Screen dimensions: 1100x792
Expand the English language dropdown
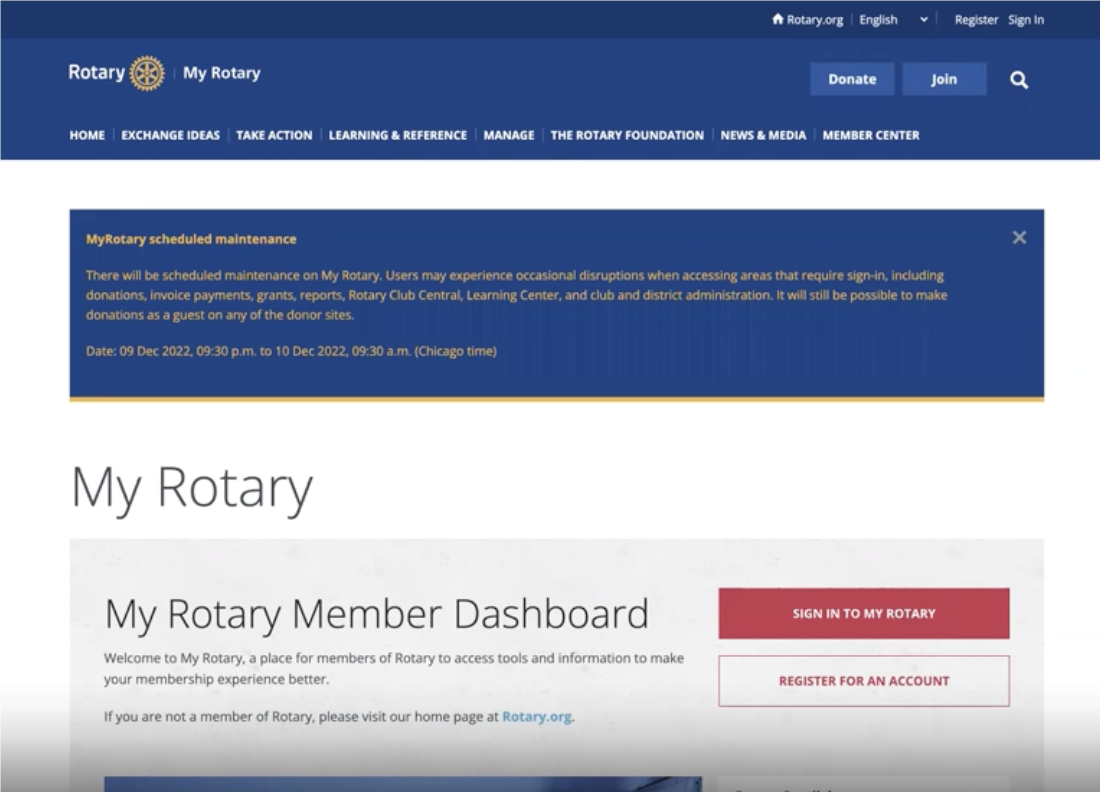(893, 20)
